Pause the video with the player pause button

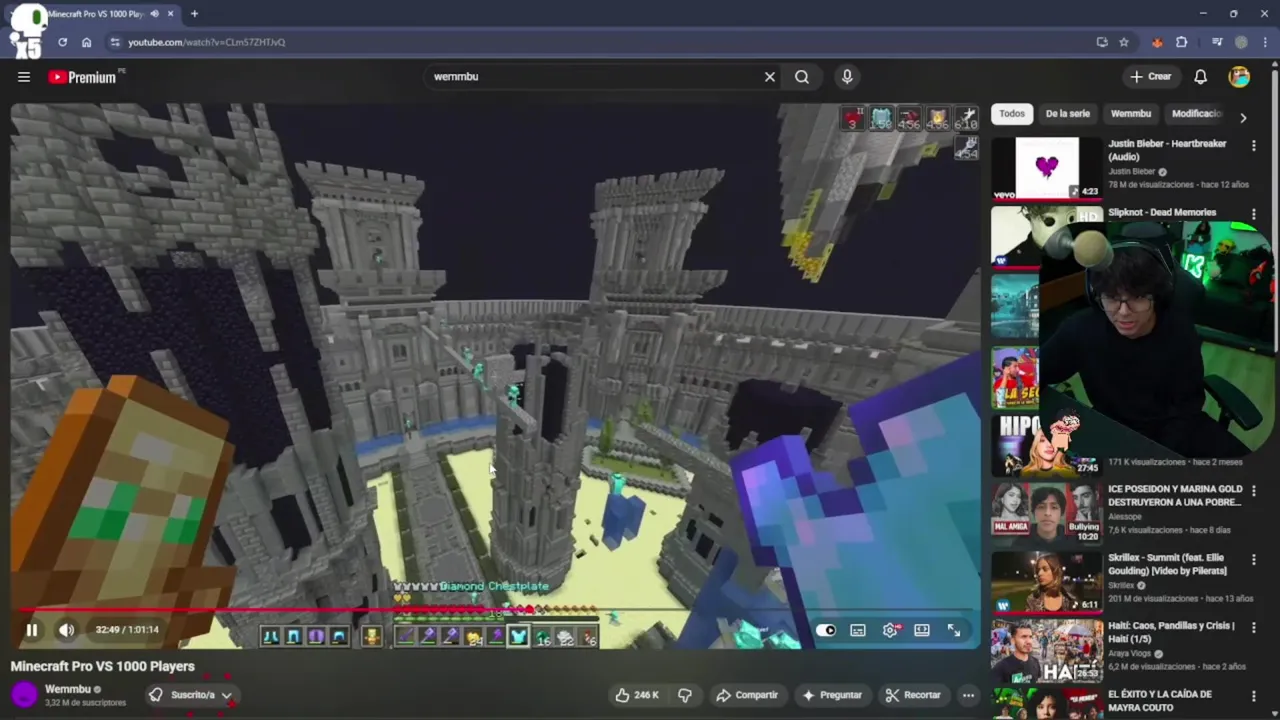[31, 630]
